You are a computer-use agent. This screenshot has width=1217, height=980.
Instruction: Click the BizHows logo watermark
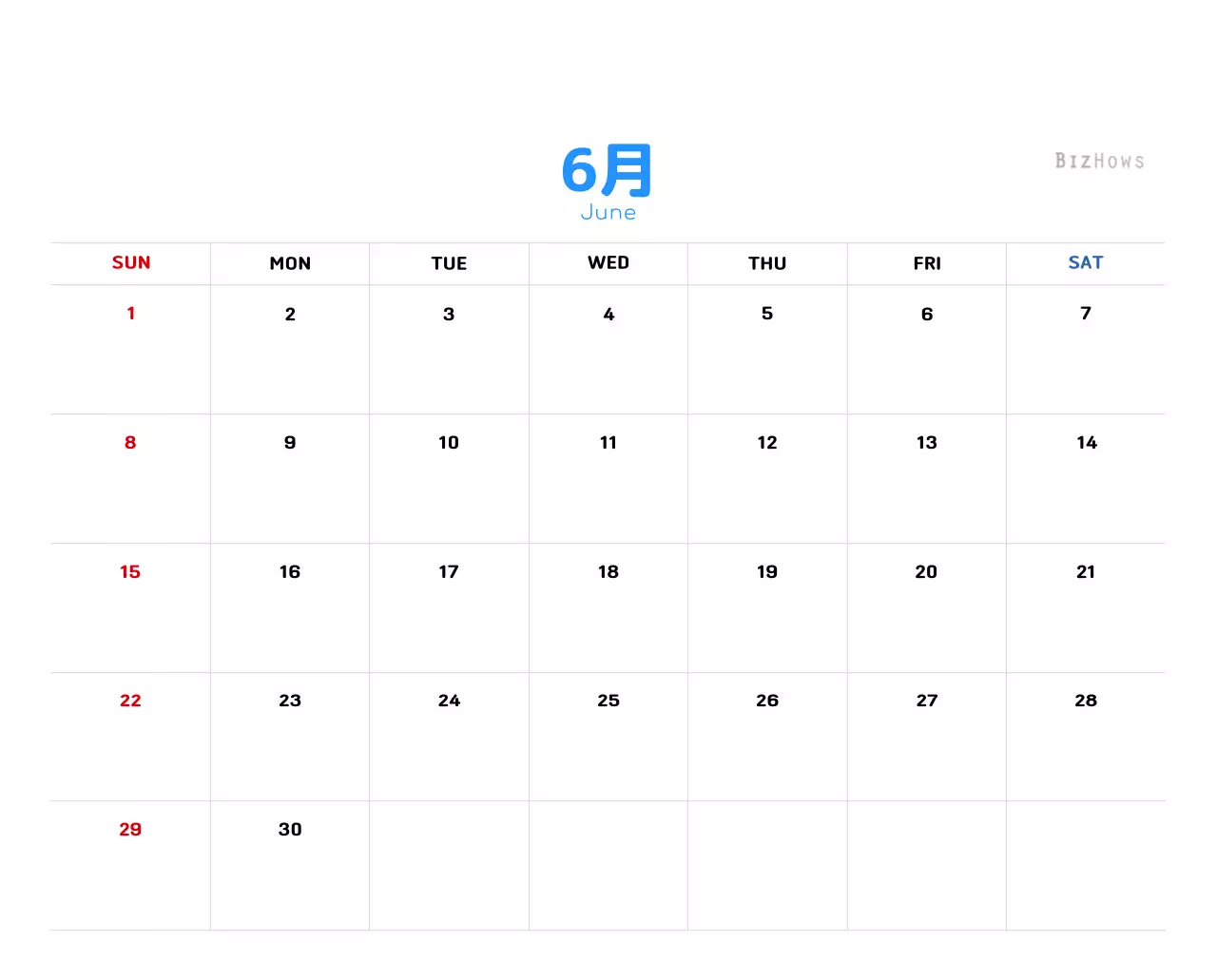point(1099,161)
